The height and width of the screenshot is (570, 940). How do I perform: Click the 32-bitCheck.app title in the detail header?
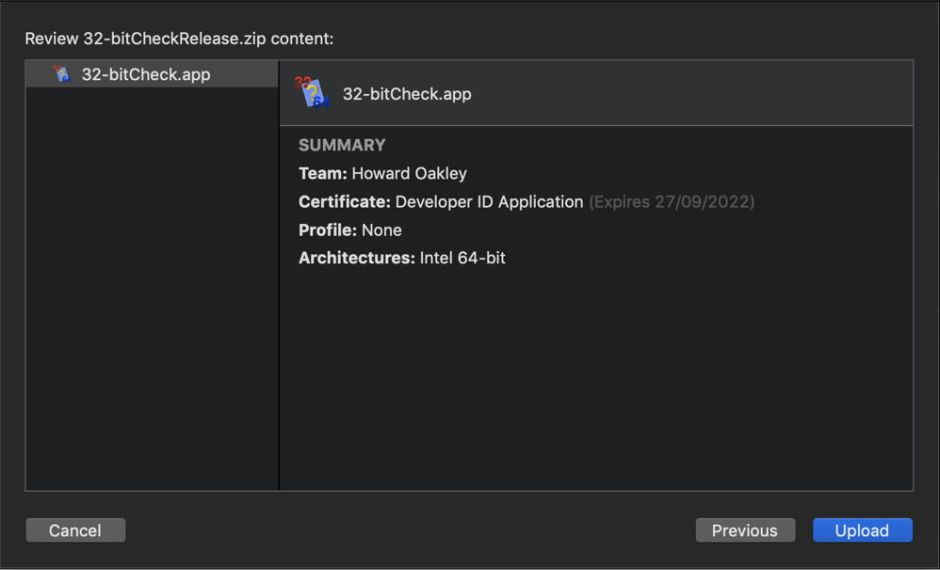406,94
